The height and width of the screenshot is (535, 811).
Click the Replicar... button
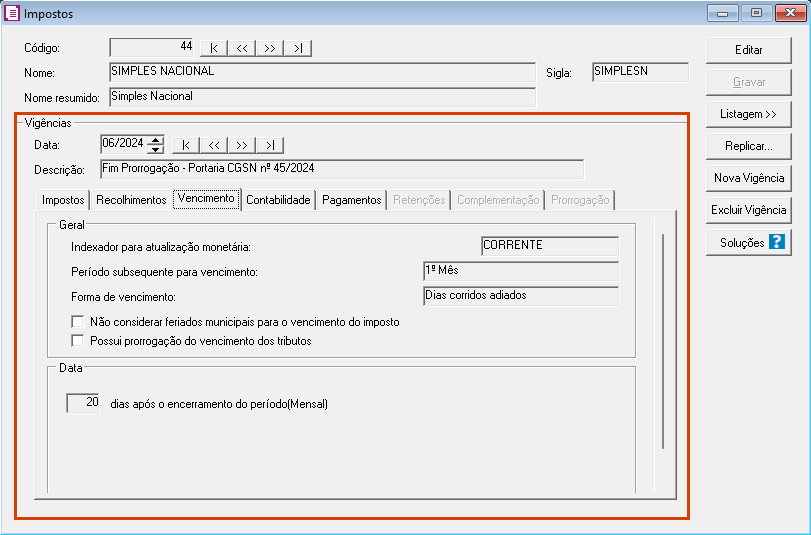point(748,146)
